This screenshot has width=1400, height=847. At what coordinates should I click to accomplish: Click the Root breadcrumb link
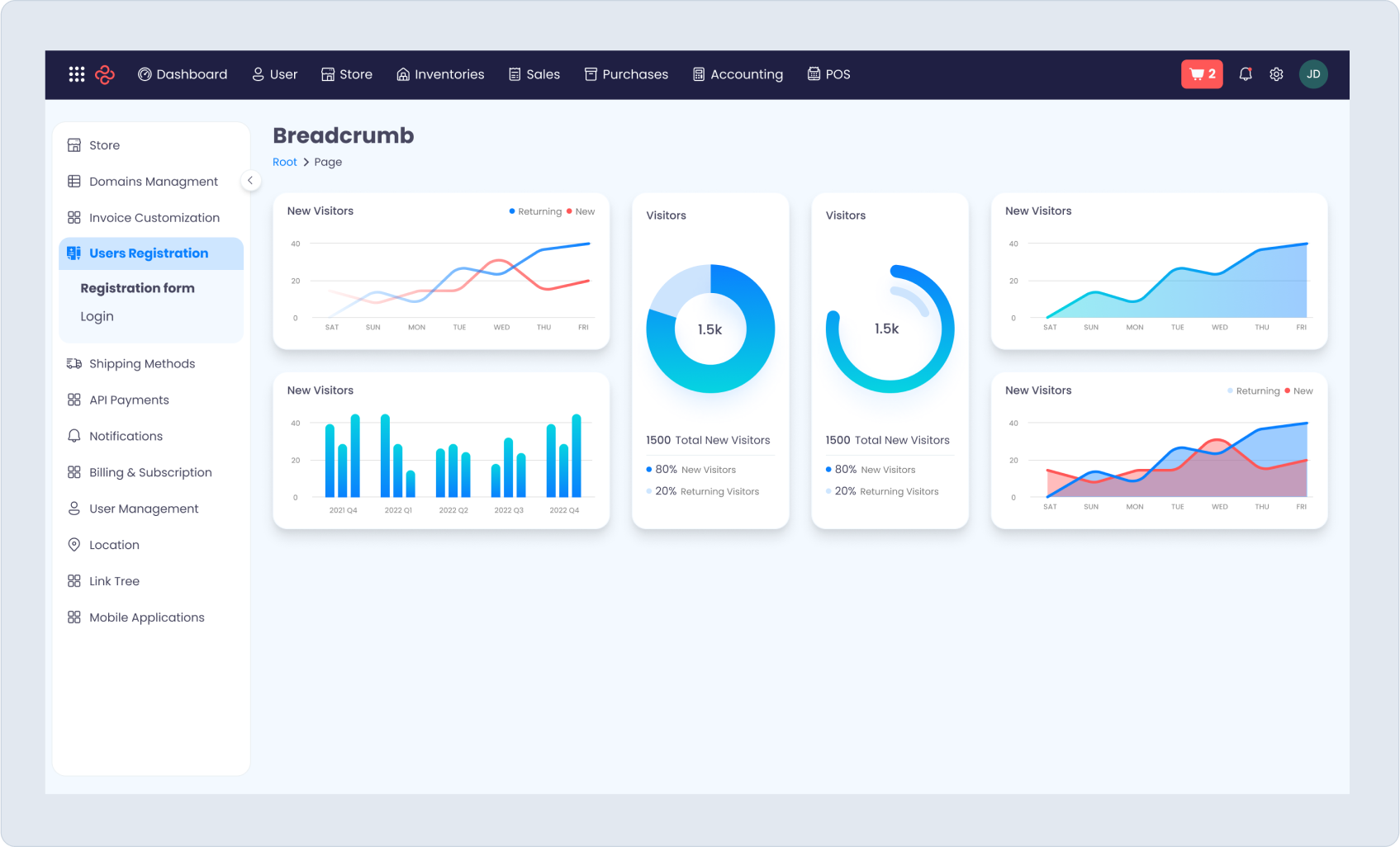[x=284, y=163]
